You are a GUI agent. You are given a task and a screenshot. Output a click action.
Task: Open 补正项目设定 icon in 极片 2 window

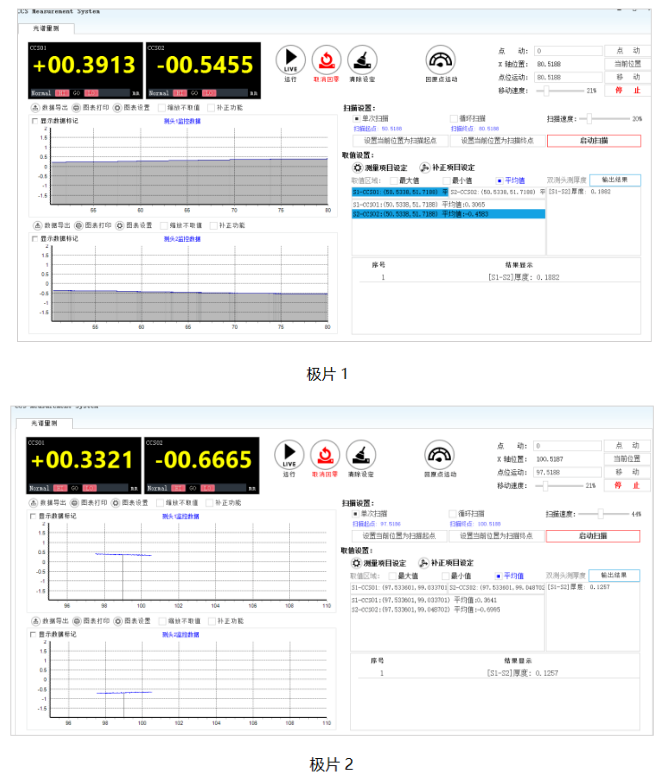pyautogui.click(x=423, y=563)
